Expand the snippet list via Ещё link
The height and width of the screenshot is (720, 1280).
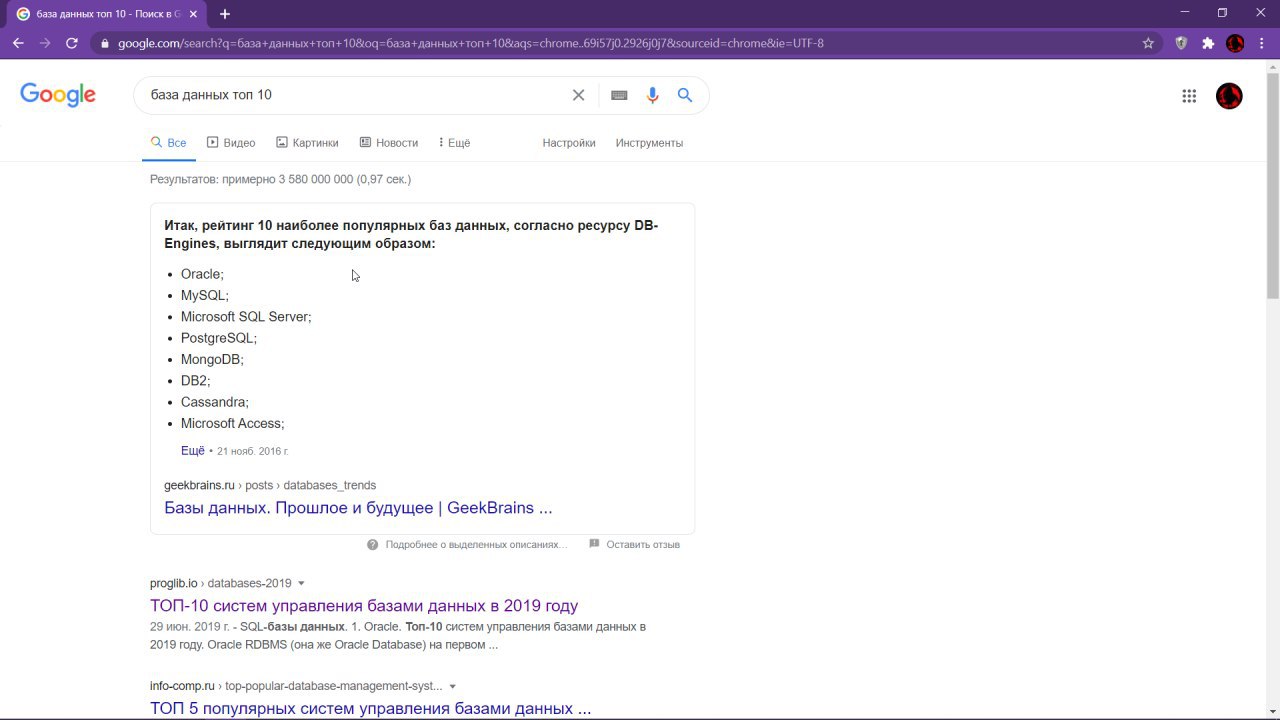click(x=192, y=451)
